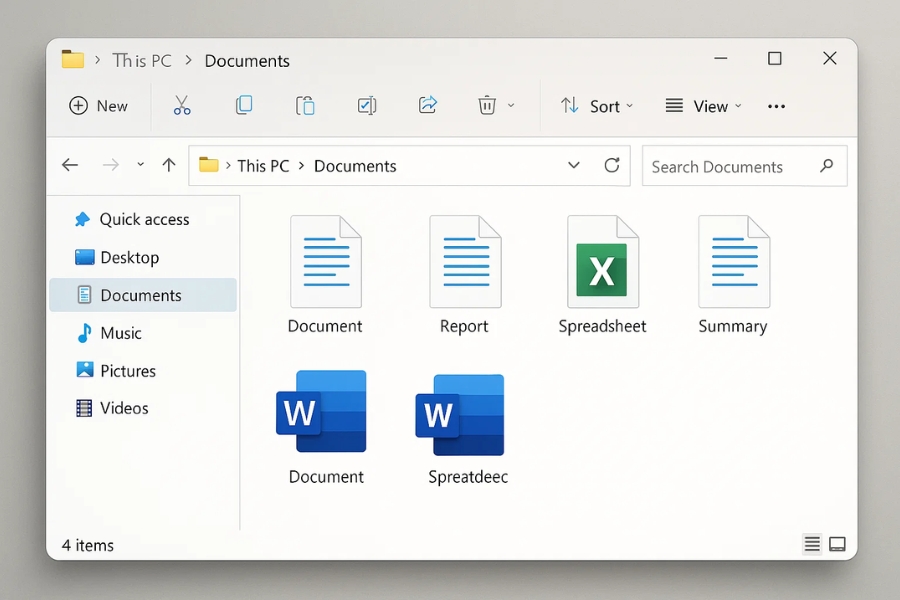Click the Cut scissors icon
900x600 pixels.
181,106
